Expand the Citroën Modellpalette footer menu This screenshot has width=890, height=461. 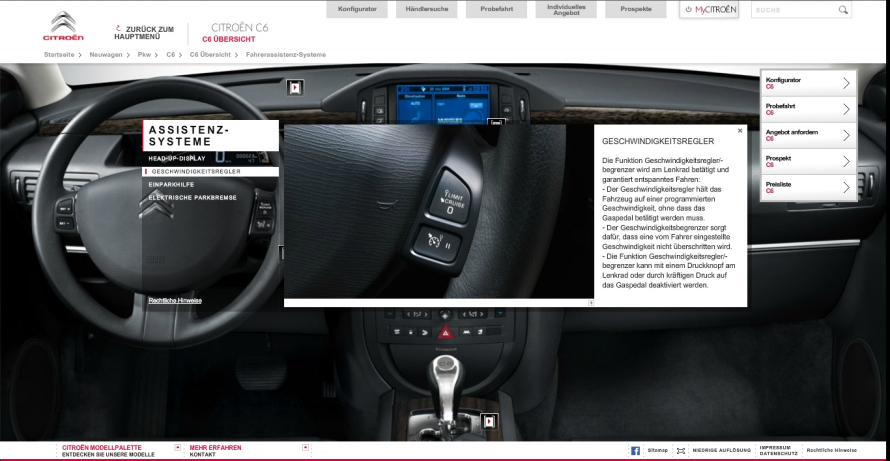(178, 447)
